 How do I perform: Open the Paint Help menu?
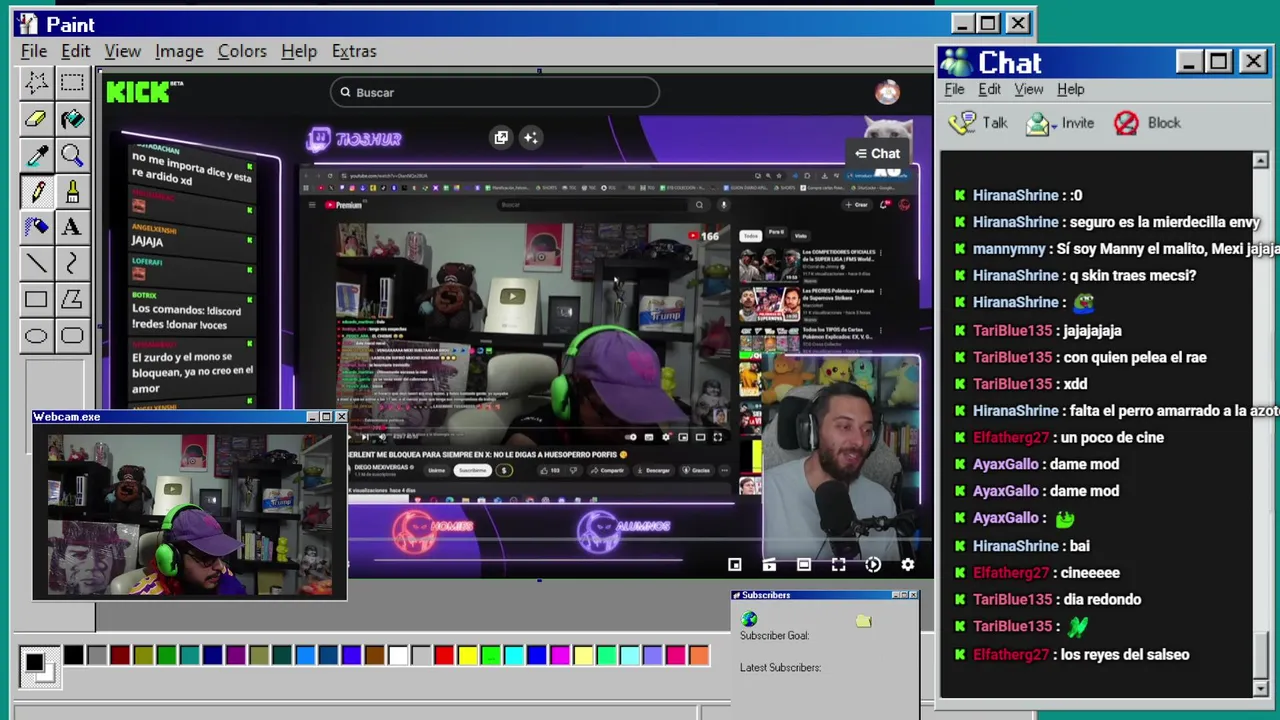[x=298, y=51]
